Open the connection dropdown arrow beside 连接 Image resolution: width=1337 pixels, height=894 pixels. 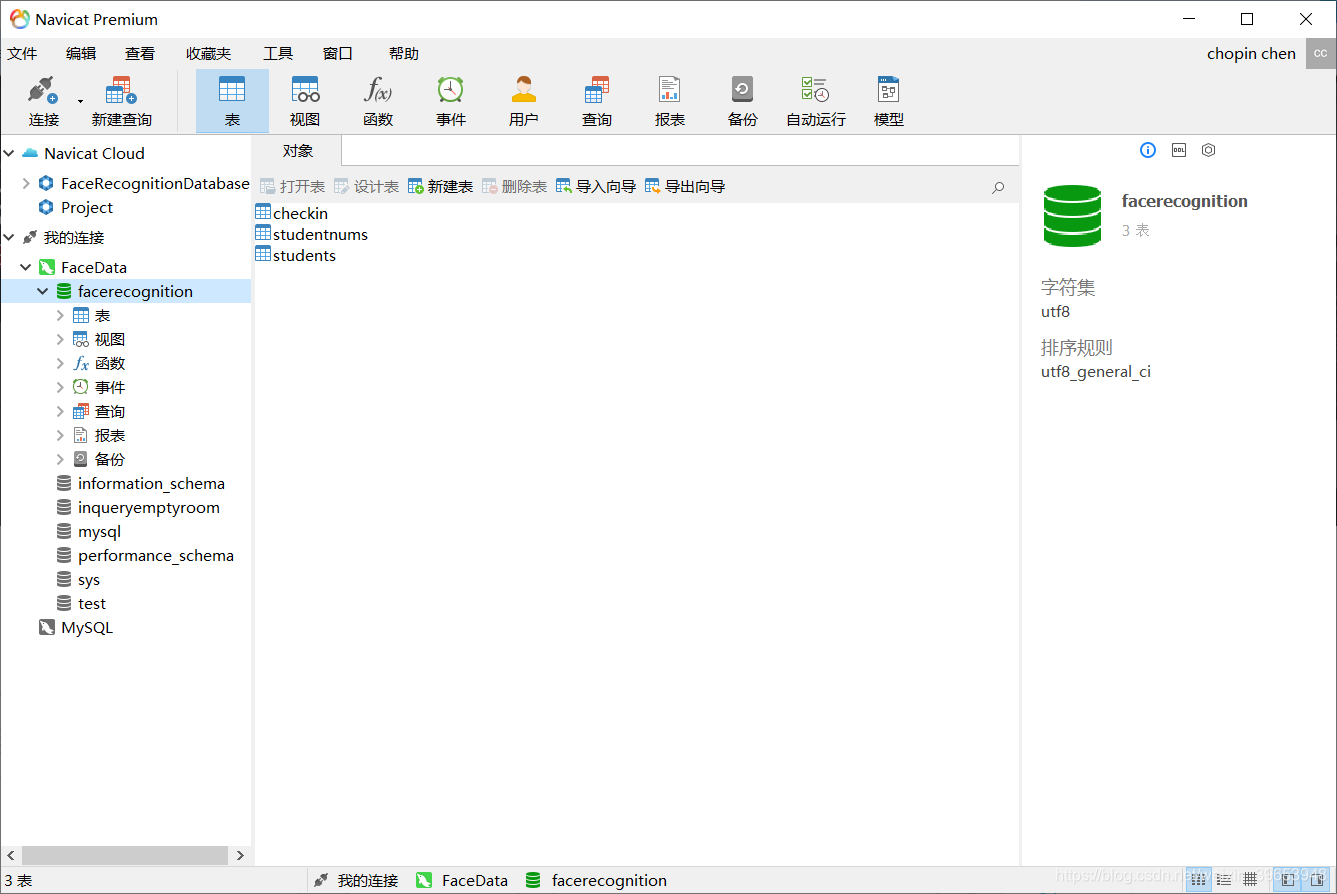pos(80,101)
